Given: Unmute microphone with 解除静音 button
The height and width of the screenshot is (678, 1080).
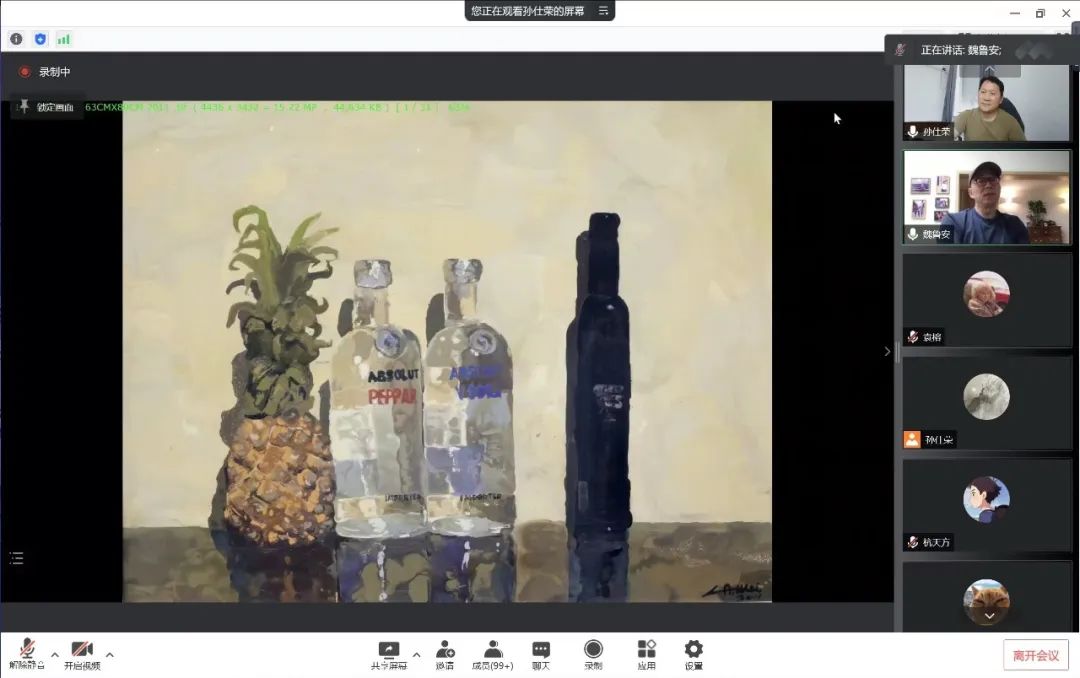Looking at the screenshot, I should [x=27, y=653].
